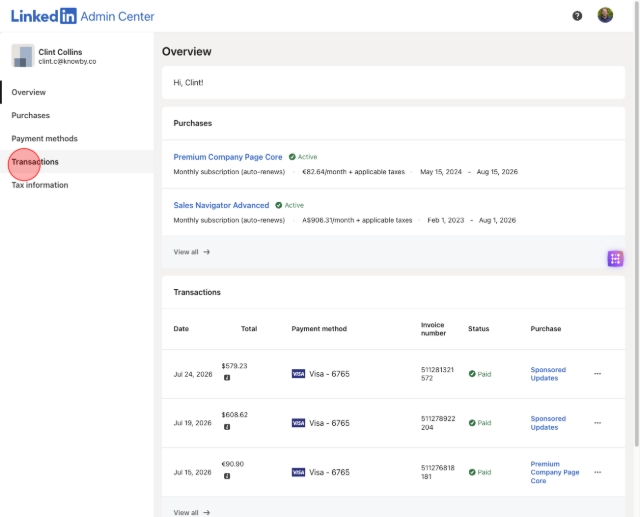The height and width of the screenshot is (517, 640).
Task: Click the LinkedIn Admin Center logo
Action: click(82, 16)
